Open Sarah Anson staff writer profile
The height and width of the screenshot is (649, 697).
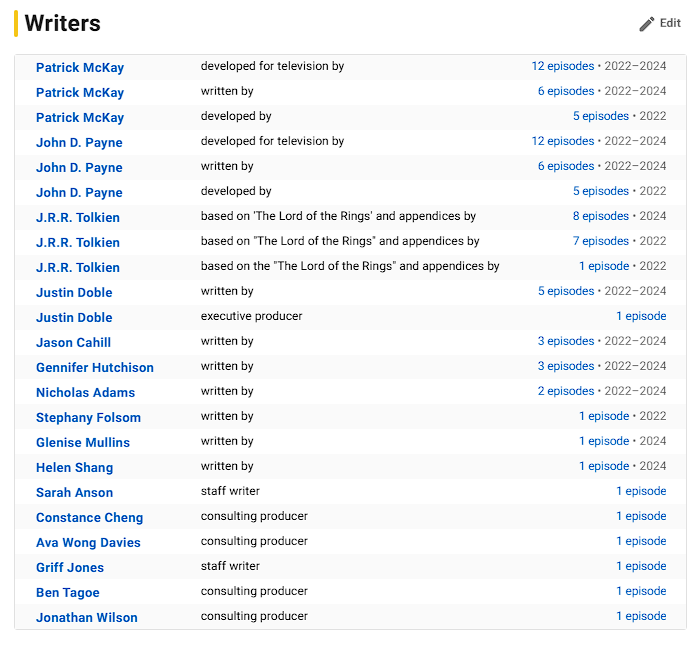pyautogui.click(x=75, y=493)
